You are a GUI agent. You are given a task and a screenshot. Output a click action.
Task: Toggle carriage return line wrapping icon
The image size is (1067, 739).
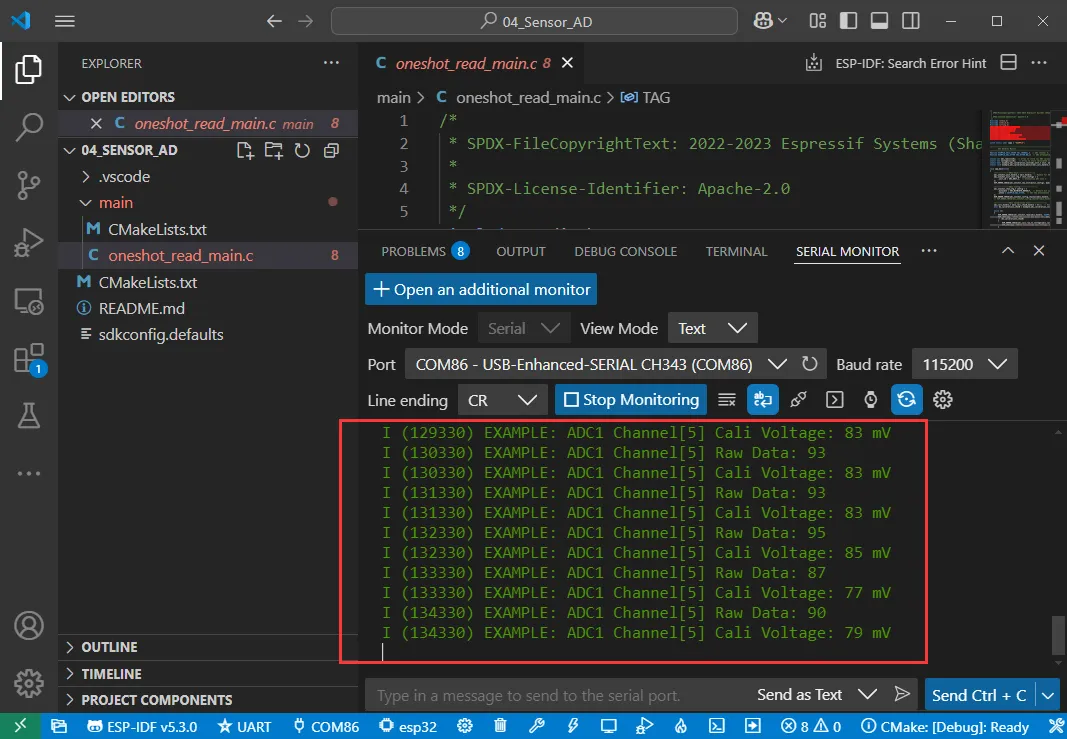point(763,399)
